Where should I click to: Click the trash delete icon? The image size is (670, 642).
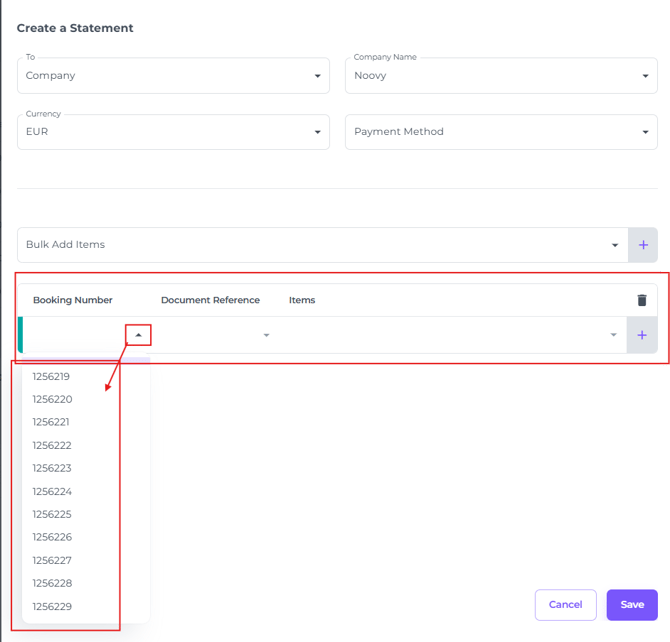[x=642, y=300]
